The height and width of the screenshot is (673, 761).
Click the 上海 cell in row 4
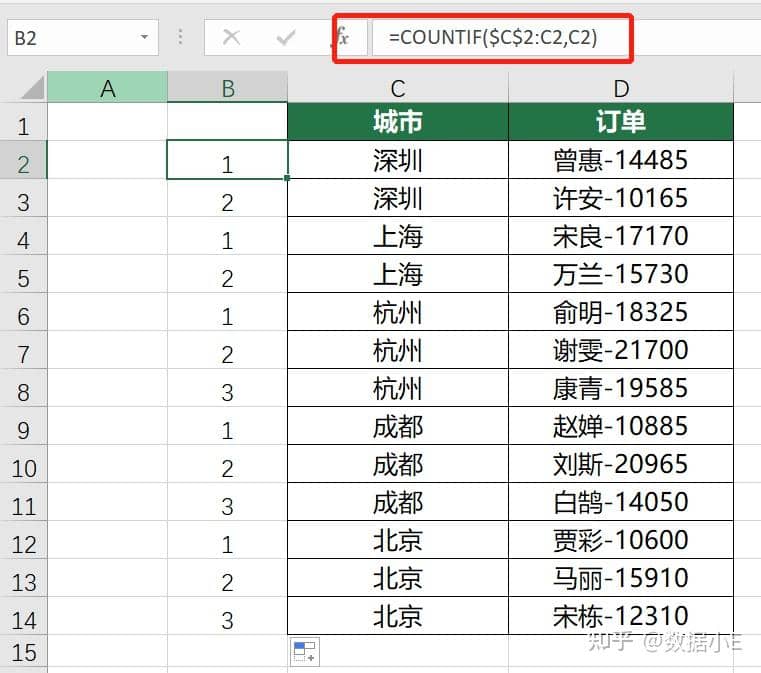tap(398, 236)
